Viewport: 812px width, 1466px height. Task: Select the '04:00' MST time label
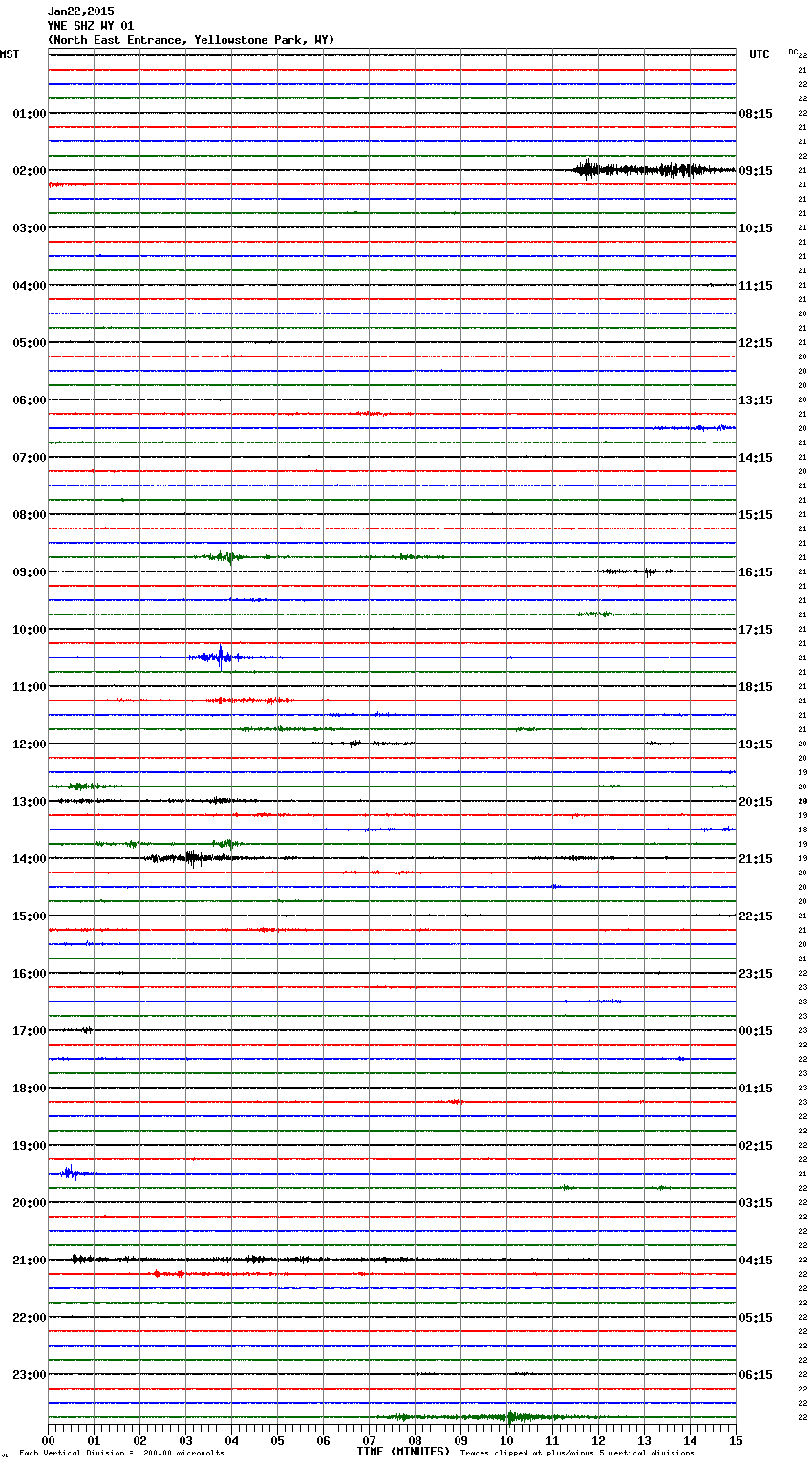(x=30, y=286)
